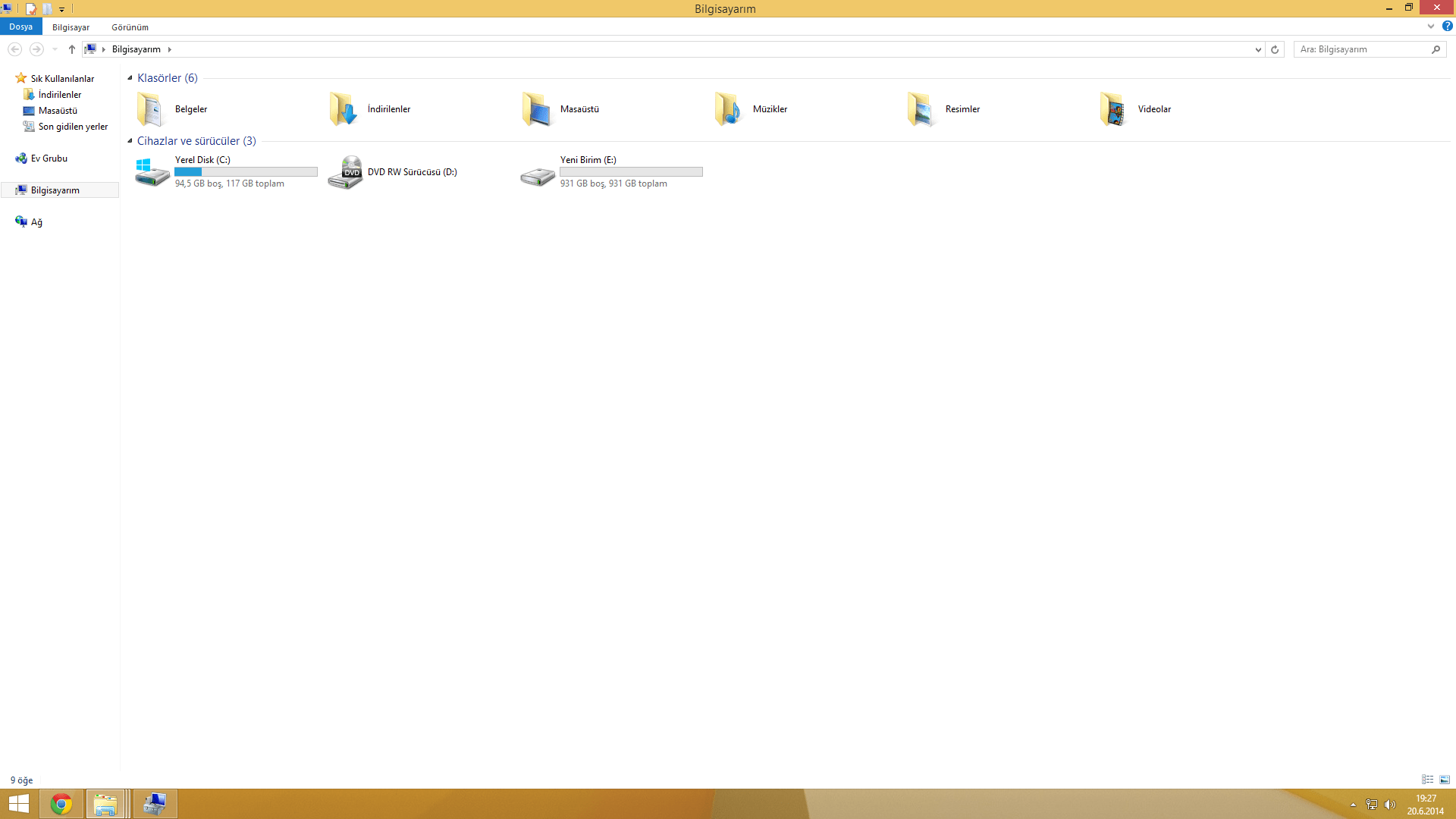1456x819 pixels.
Task: Click Son gidilen yerler in the sidebar
Action: click(73, 126)
